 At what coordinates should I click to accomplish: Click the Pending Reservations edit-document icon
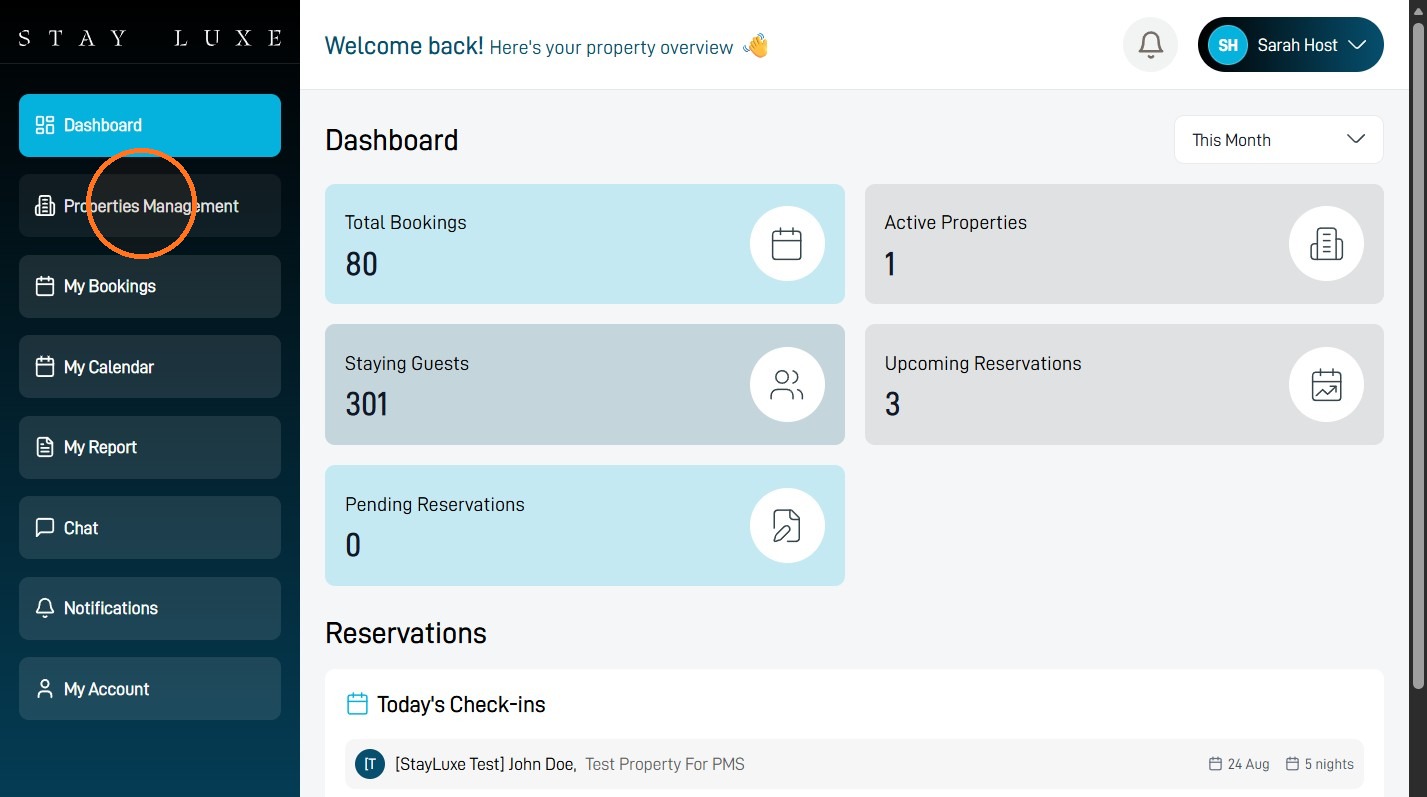pyautogui.click(x=787, y=526)
